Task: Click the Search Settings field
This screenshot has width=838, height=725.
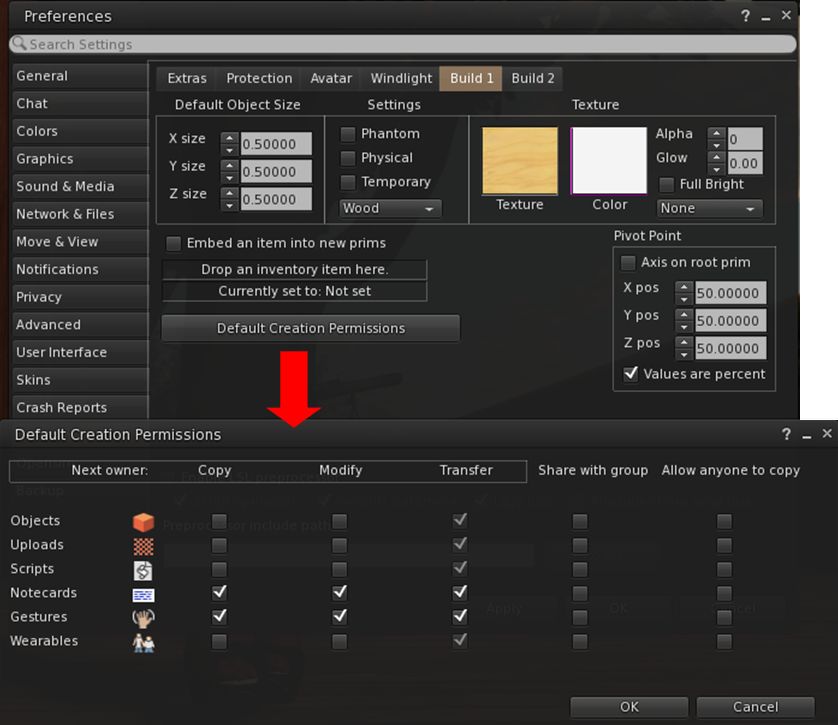Action: (x=403, y=44)
